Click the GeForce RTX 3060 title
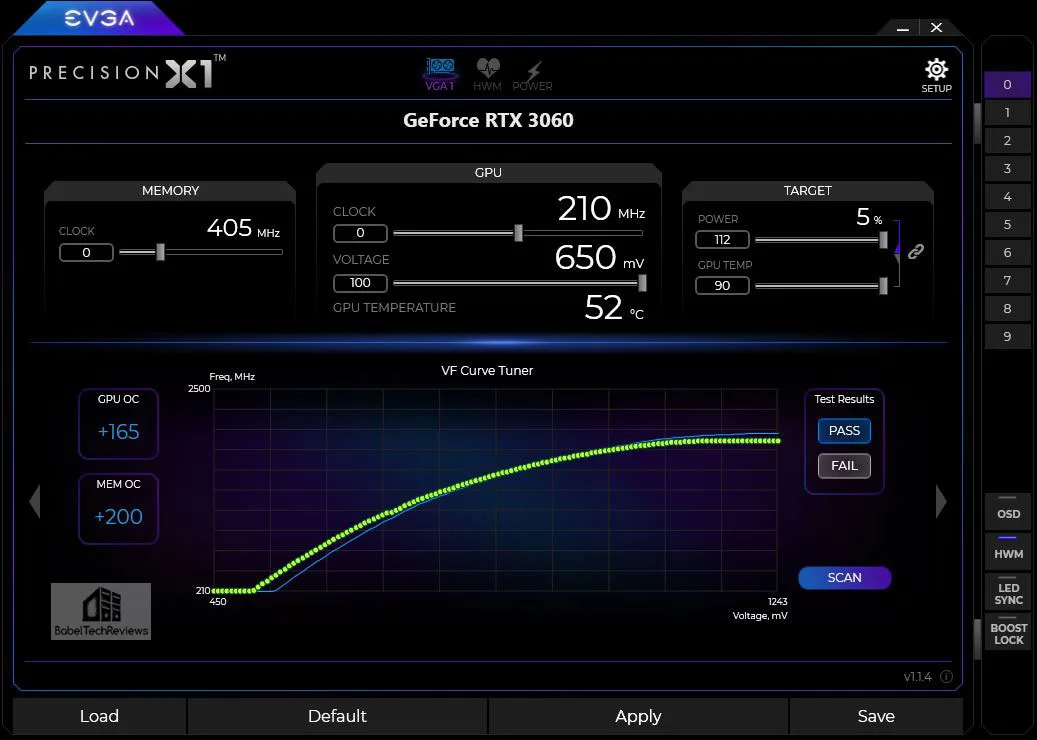This screenshot has width=1037, height=740. pos(488,120)
